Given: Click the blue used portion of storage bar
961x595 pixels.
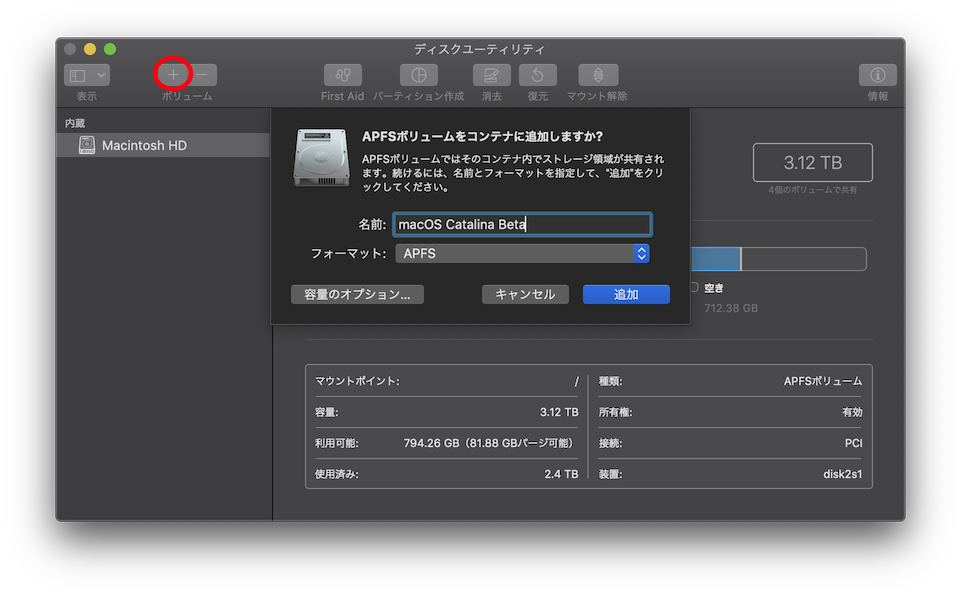Looking at the screenshot, I should coord(715,259).
